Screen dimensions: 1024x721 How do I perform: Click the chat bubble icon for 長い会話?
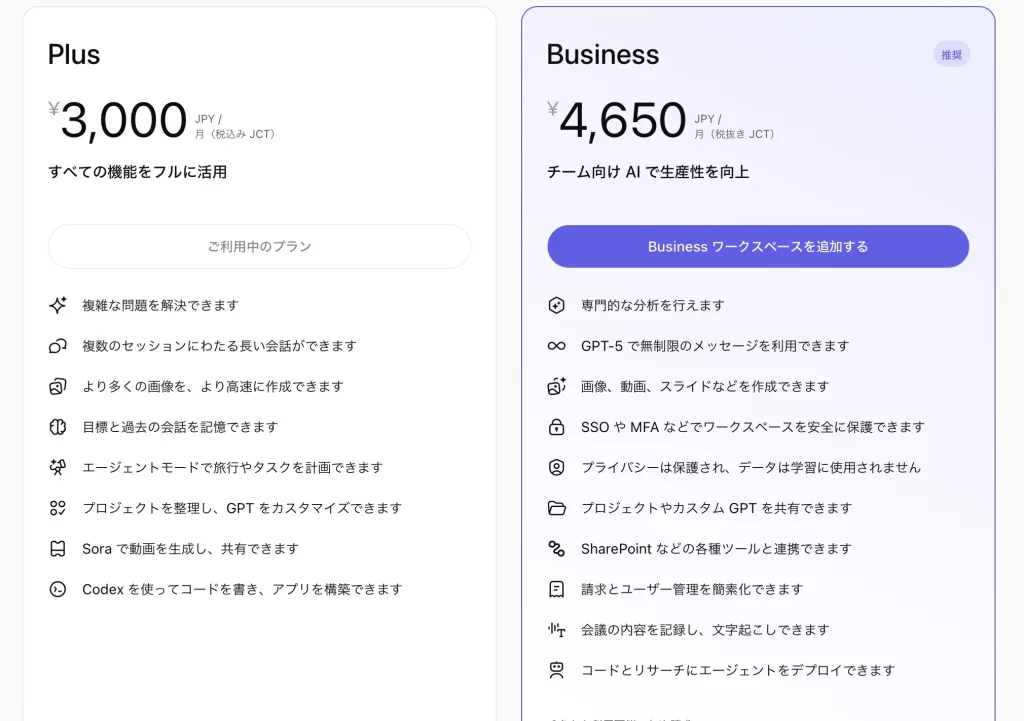tap(58, 346)
